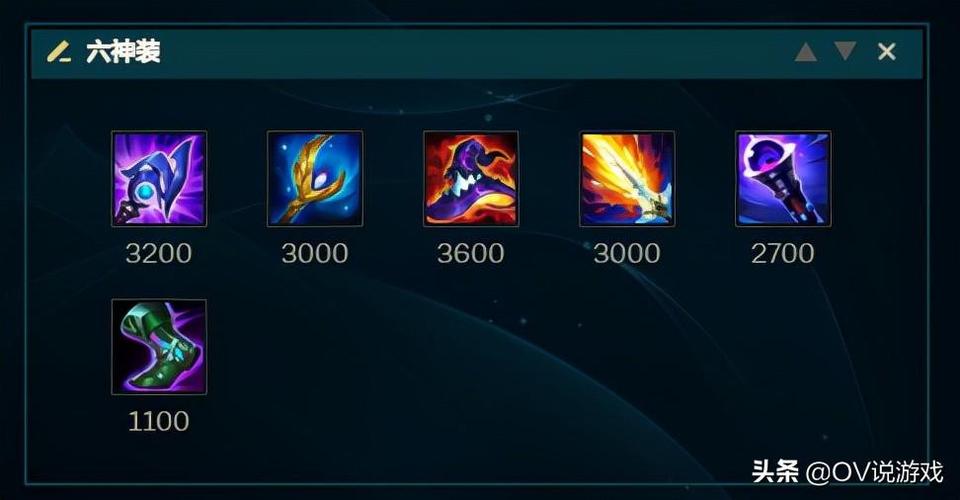Viewport: 960px width, 500px height.
Task: Remove the 六神装 block with X
Action: [887, 51]
